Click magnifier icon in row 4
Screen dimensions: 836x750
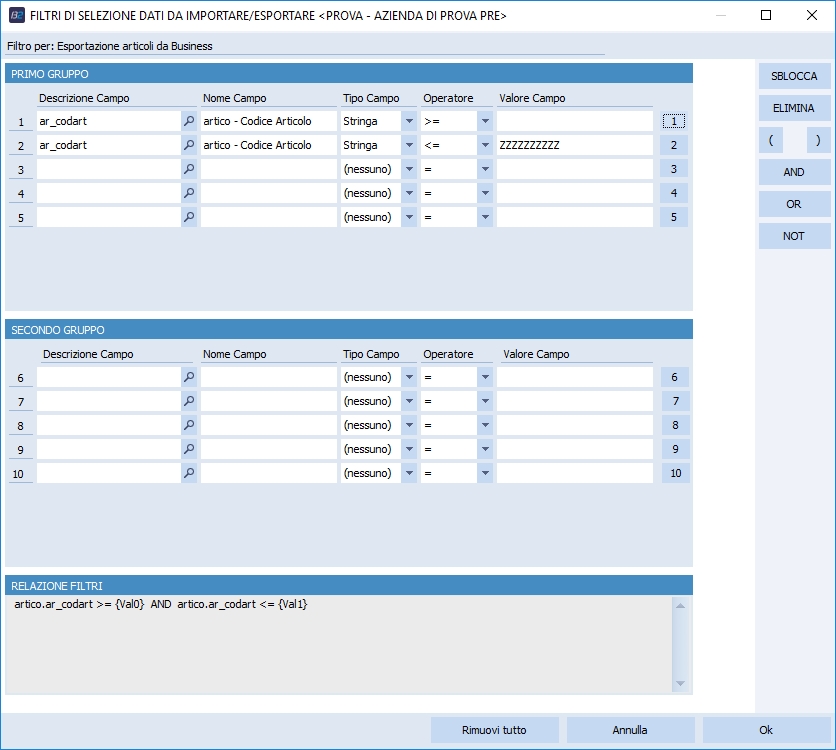coord(188,193)
